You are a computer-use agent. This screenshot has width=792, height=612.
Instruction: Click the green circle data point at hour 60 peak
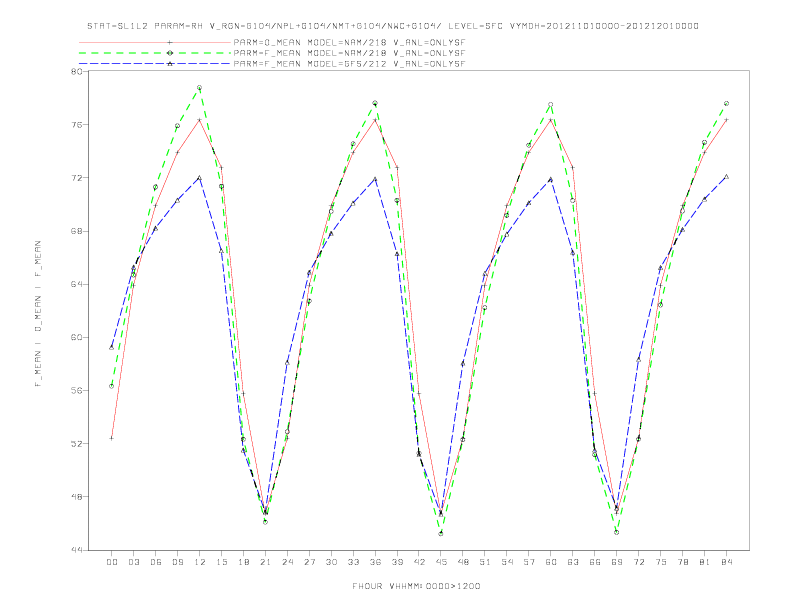tap(551, 105)
